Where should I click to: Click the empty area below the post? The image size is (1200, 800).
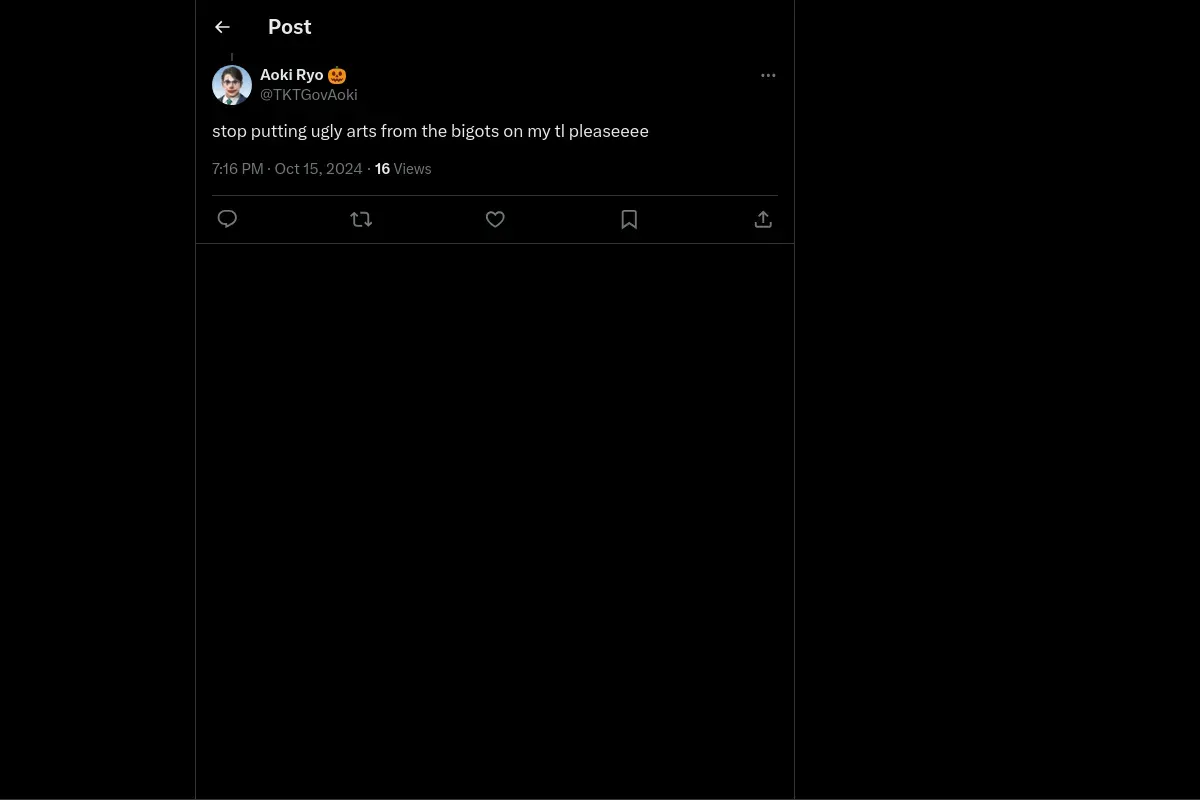495,520
